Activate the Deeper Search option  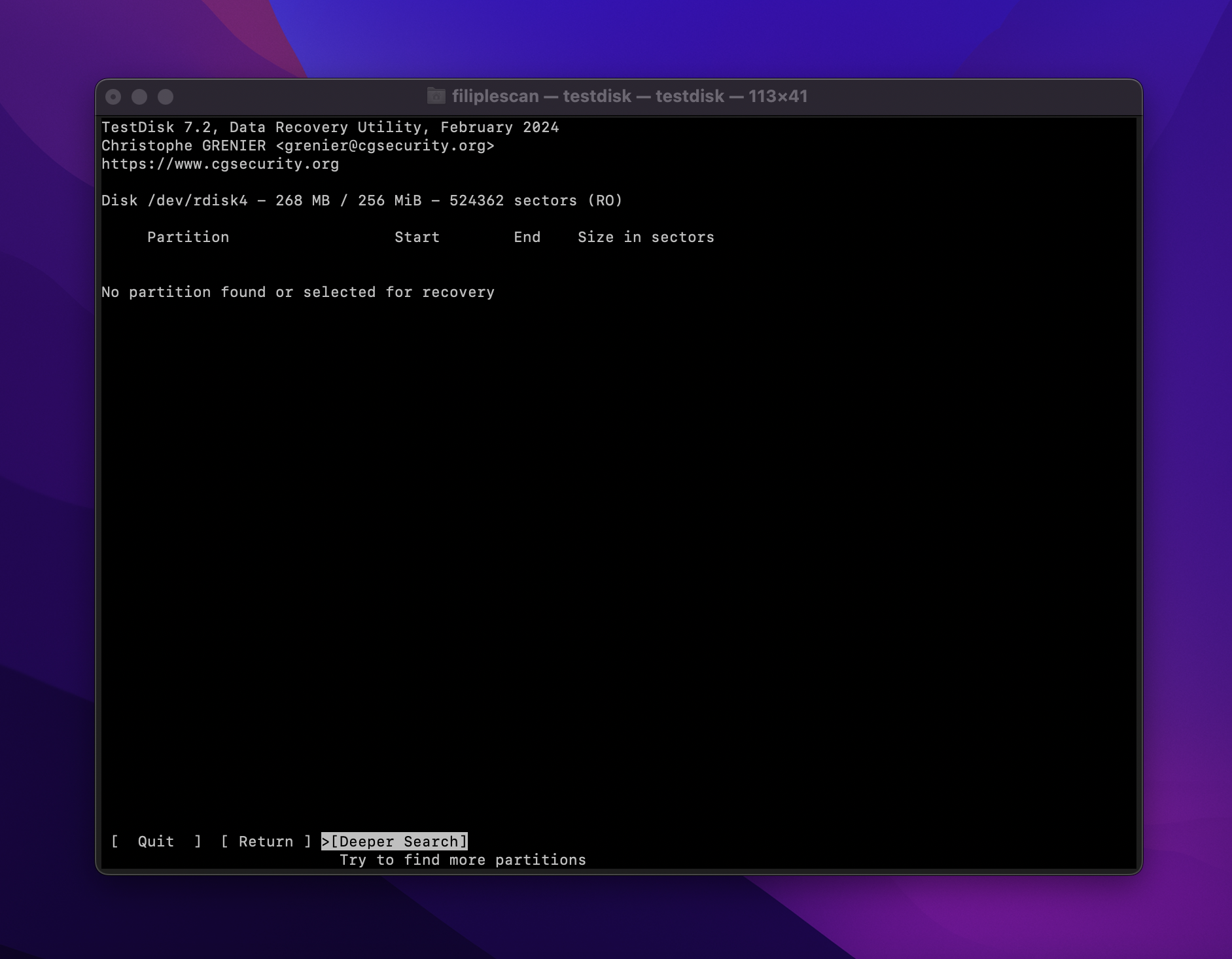point(395,841)
